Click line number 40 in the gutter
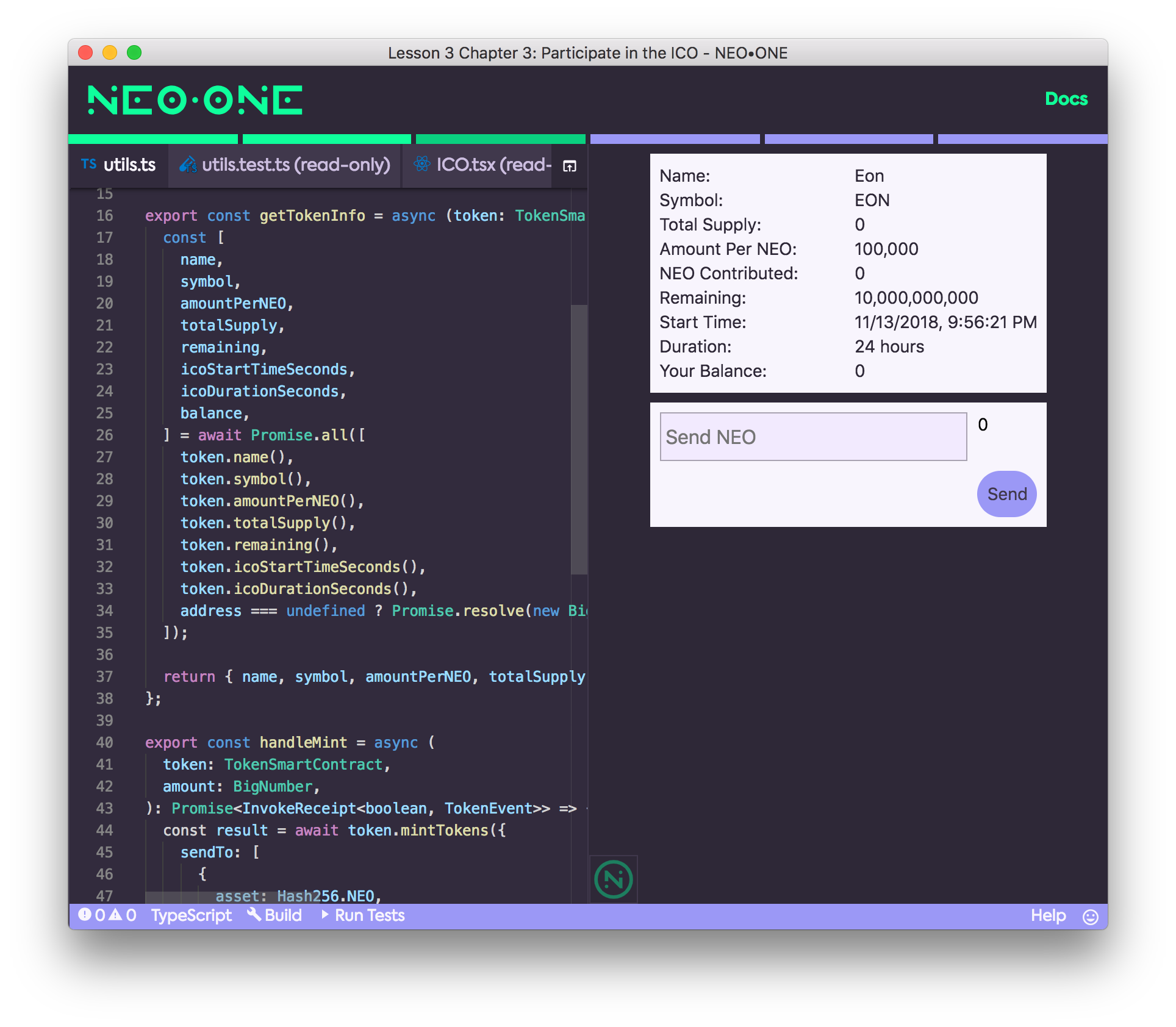This screenshot has width=1176, height=1027. [x=104, y=743]
